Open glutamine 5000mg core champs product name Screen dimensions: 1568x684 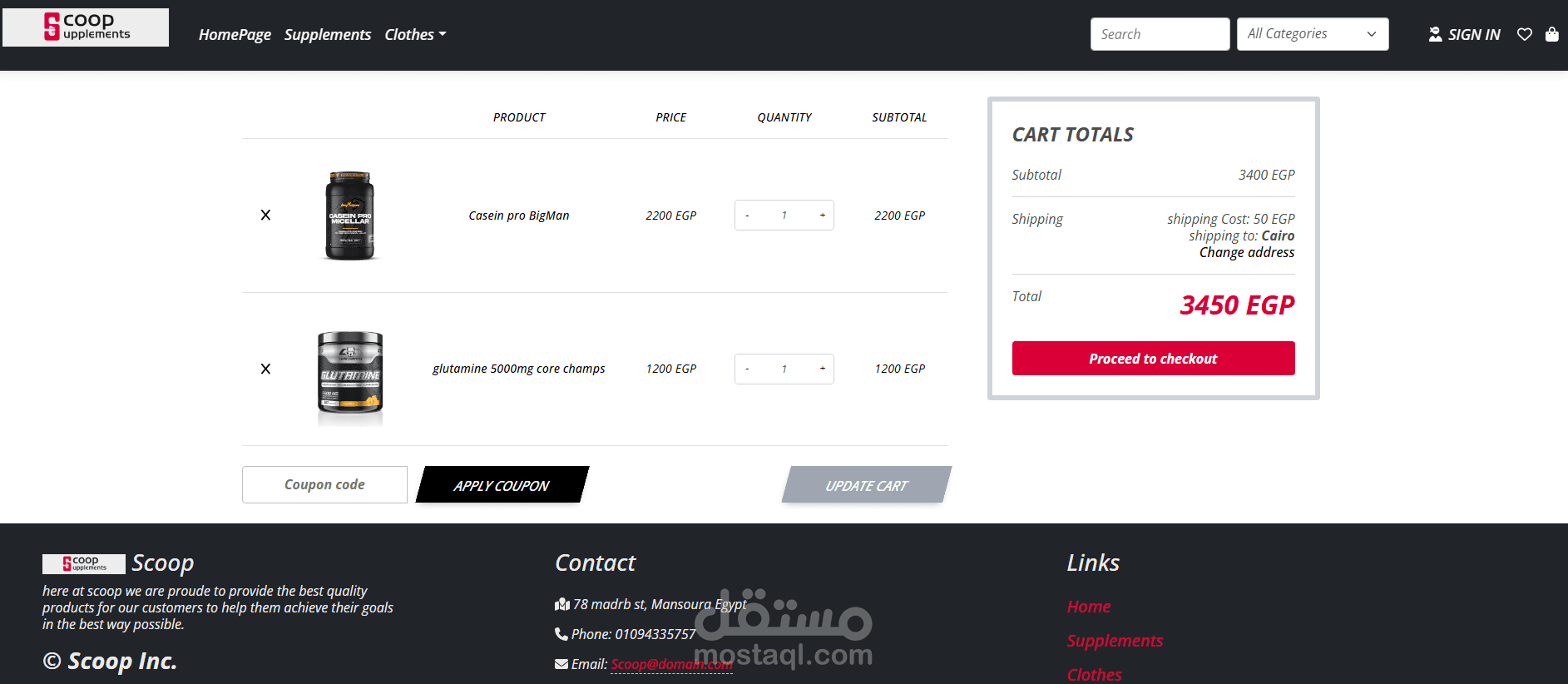point(519,369)
